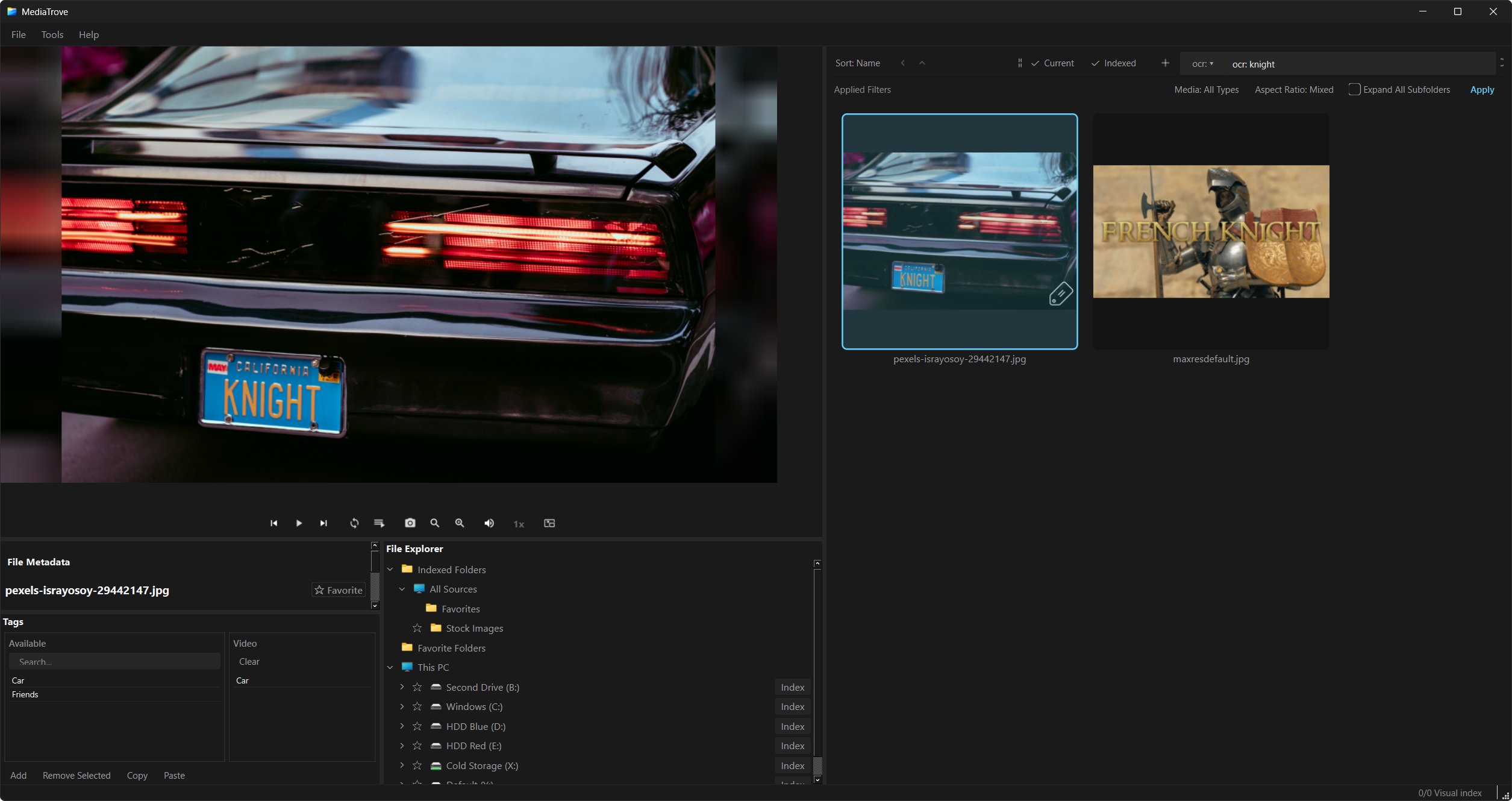Toggle the loop playback icon
This screenshot has width=1512, height=801.
click(x=354, y=523)
